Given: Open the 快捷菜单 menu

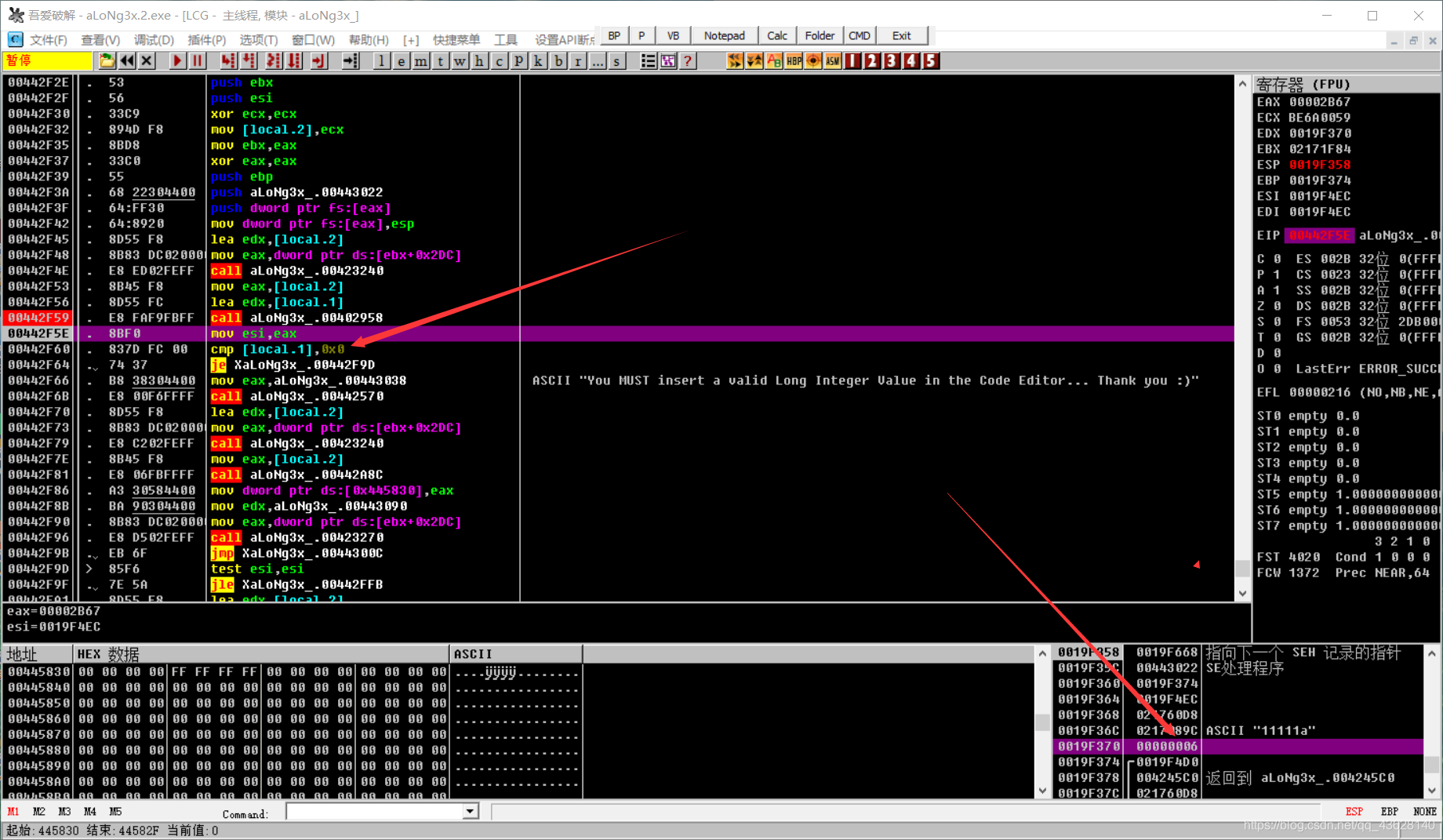Looking at the screenshot, I should (456, 39).
